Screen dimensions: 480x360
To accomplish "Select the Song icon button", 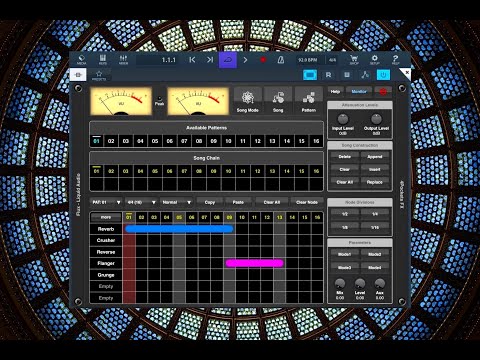I will tap(278, 100).
